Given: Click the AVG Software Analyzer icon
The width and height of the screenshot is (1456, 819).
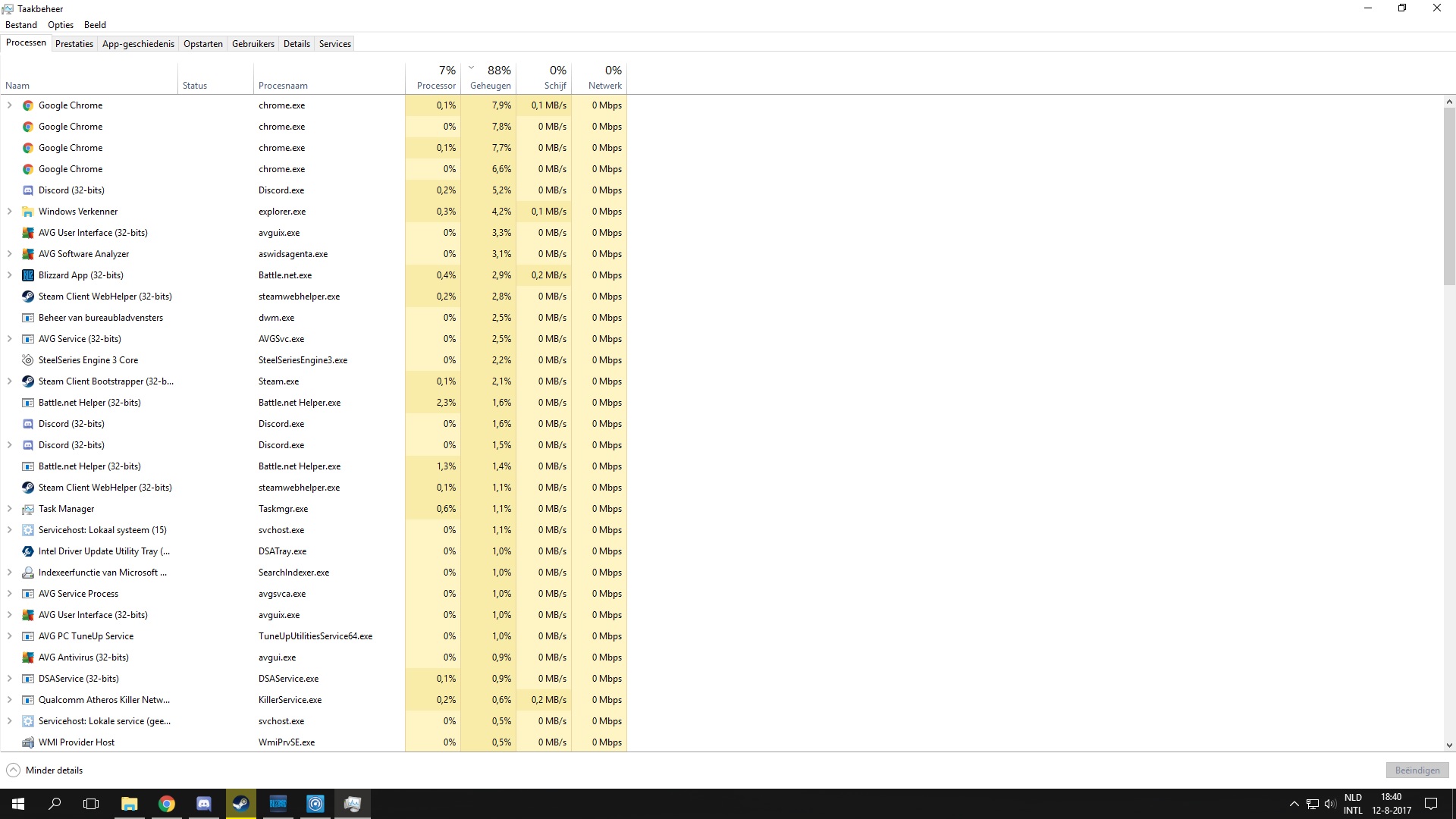Looking at the screenshot, I should 28,254.
